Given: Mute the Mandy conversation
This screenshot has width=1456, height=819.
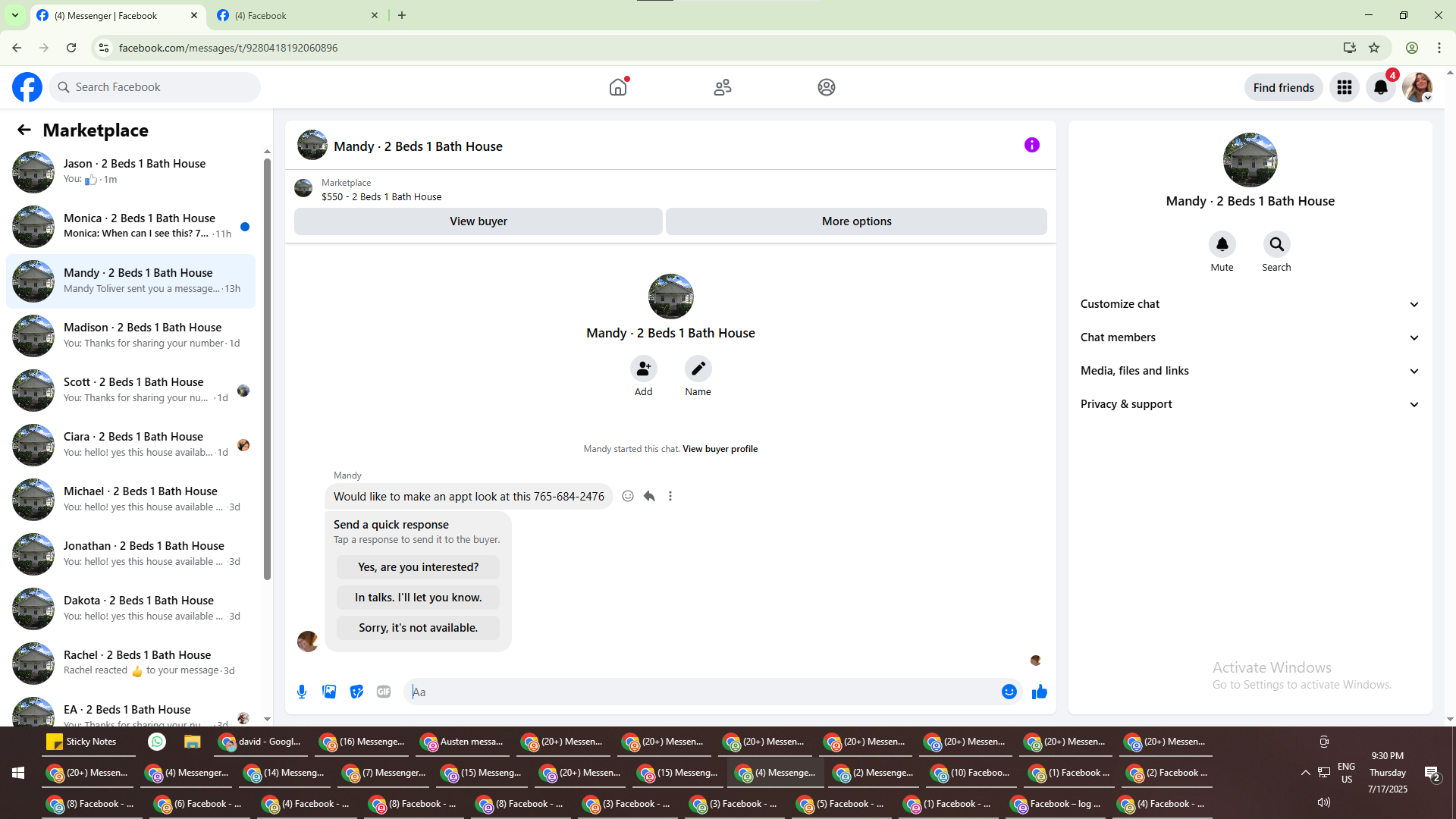Looking at the screenshot, I should click(x=1222, y=245).
